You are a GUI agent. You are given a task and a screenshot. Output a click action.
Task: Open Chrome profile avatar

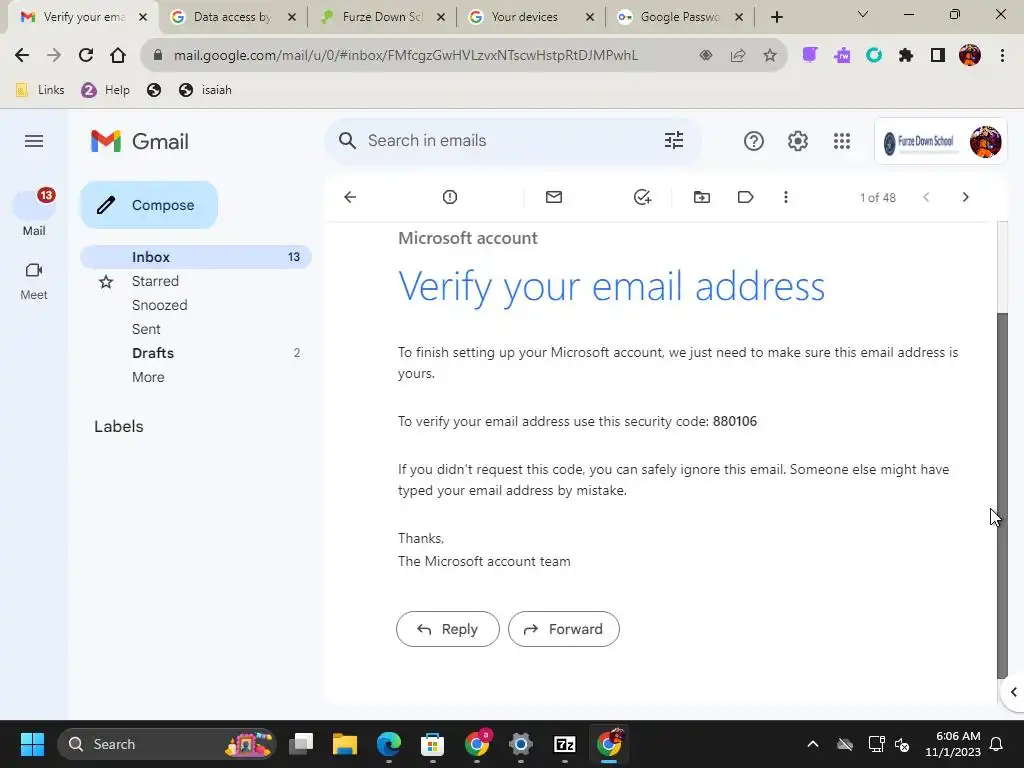[x=970, y=56]
